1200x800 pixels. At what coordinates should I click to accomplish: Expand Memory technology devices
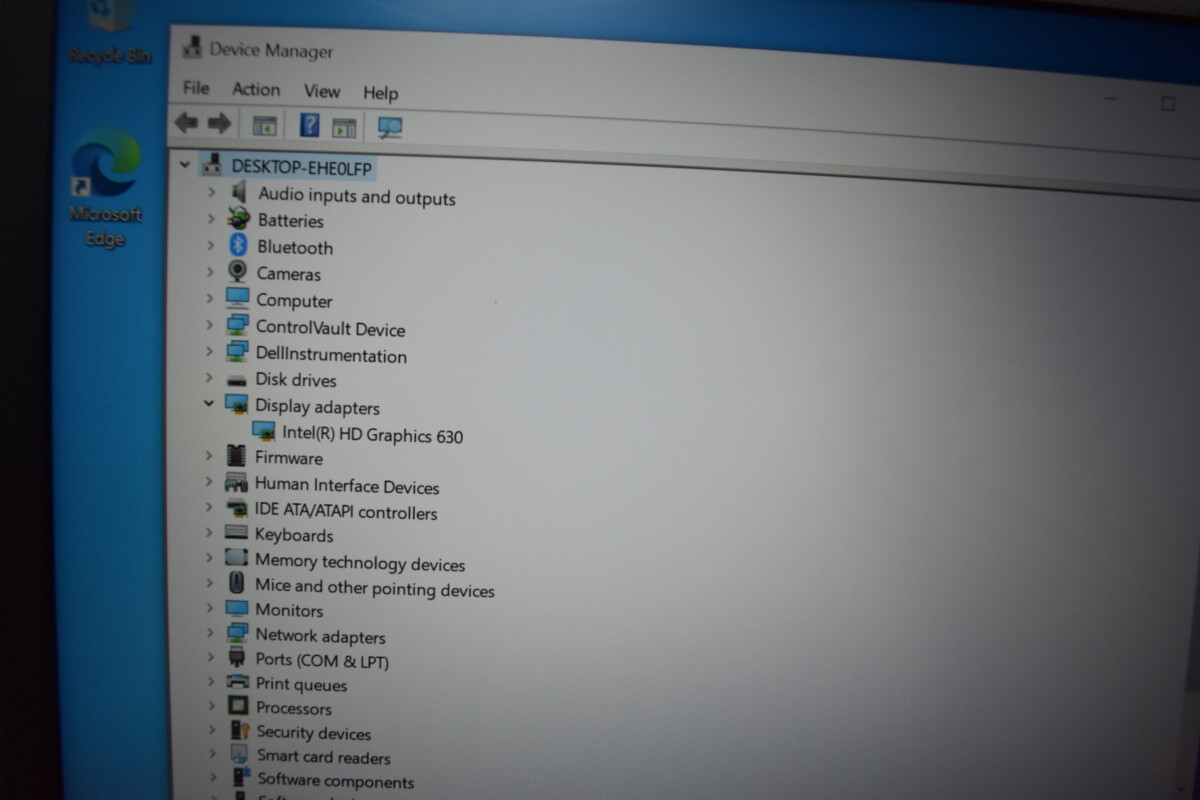[x=209, y=558]
